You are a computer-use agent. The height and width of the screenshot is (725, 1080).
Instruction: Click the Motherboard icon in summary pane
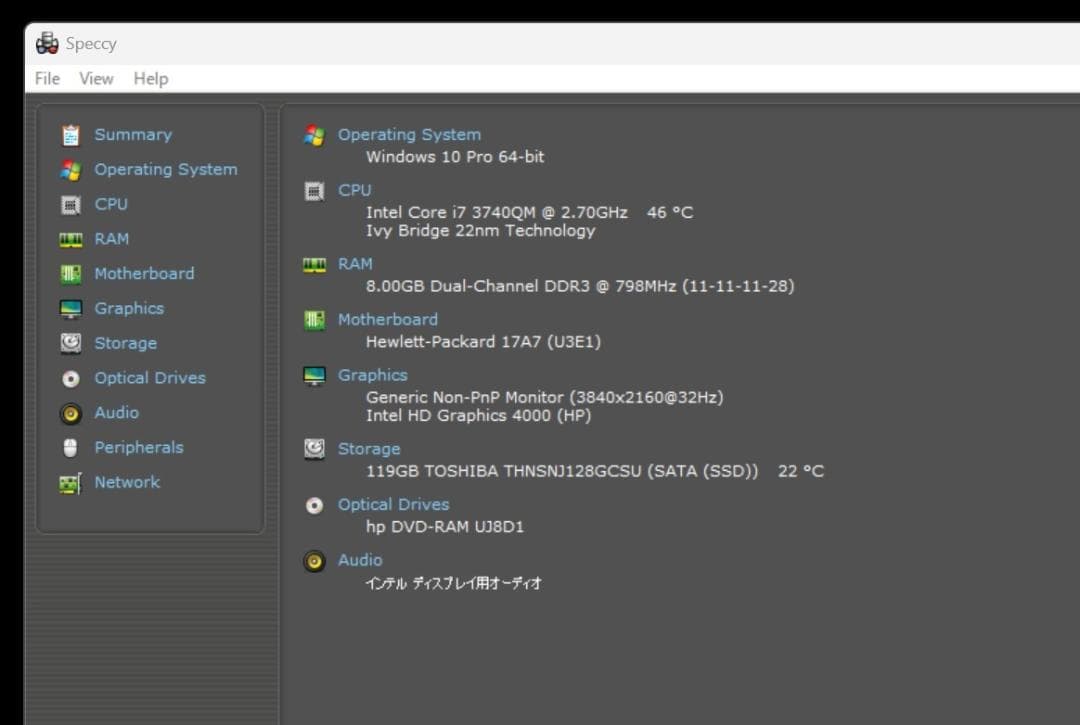[314, 320]
